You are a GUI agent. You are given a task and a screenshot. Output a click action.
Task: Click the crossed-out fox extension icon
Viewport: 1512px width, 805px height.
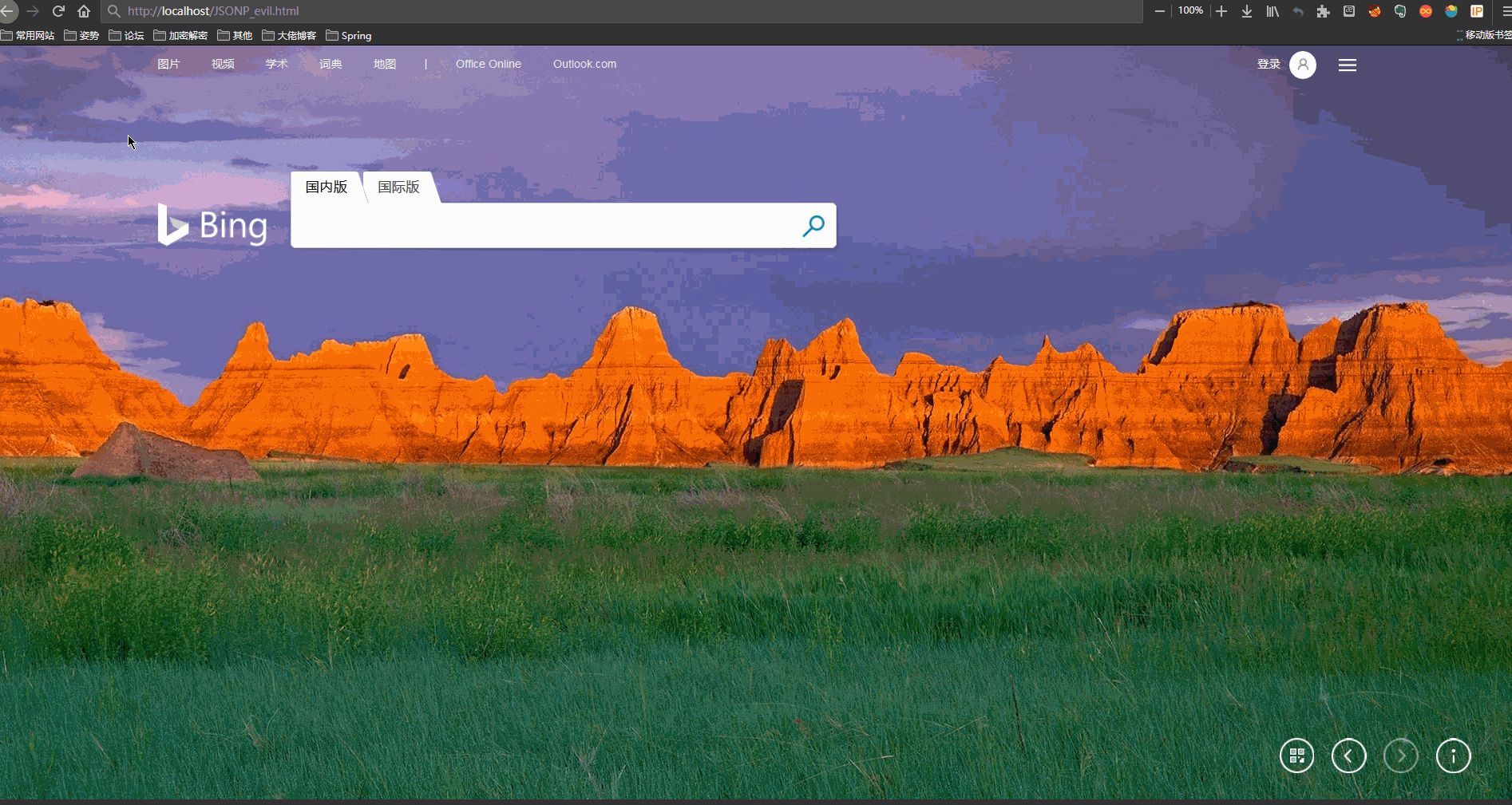[x=1375, y=11]
